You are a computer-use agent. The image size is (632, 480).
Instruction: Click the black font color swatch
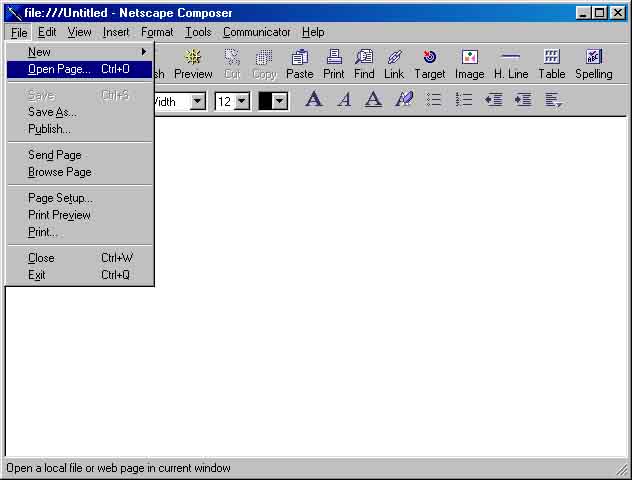click(x=265, y=101)
